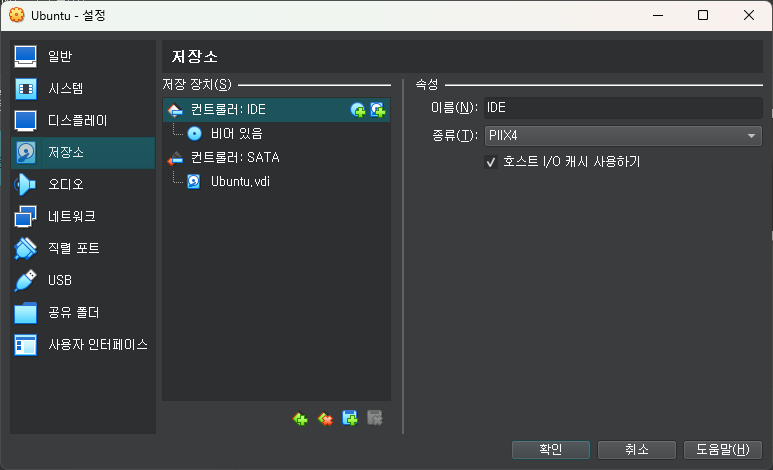Open the 종류(T) PIIX4 dropdown
Viewport: 773px width, 470px height.
623,136
